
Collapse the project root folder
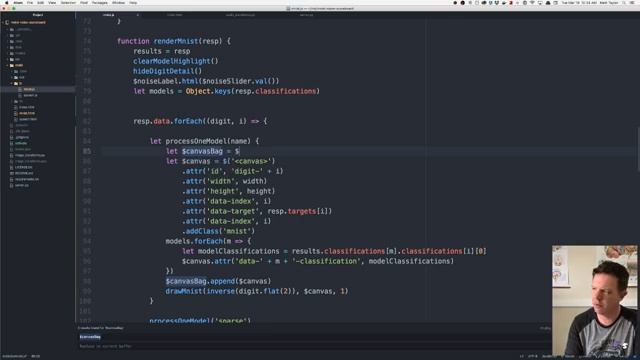(3, 22)
